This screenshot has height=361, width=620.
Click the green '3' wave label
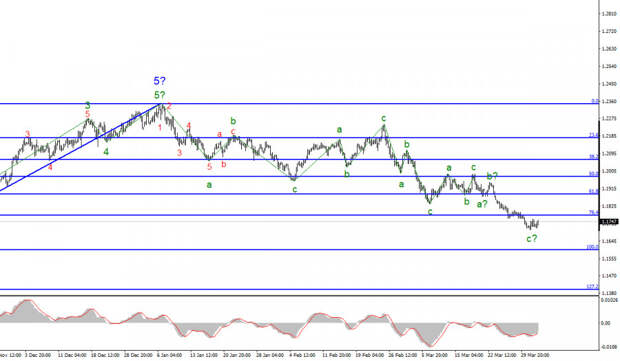coord(88,105)
